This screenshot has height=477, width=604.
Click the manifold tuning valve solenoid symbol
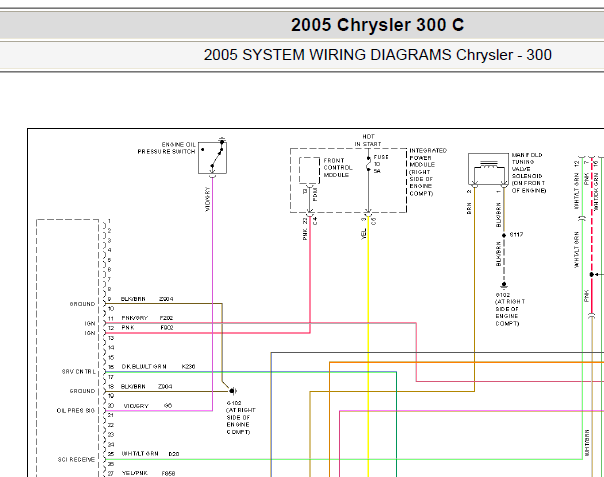pos(488,169)
